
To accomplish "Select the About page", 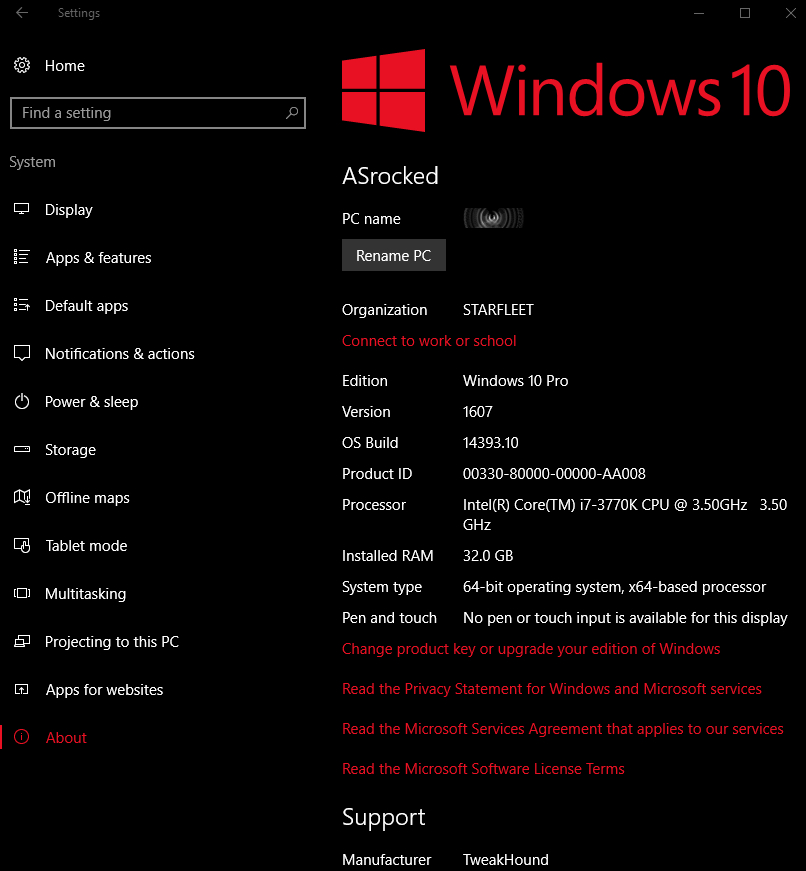I will point(67,738).
